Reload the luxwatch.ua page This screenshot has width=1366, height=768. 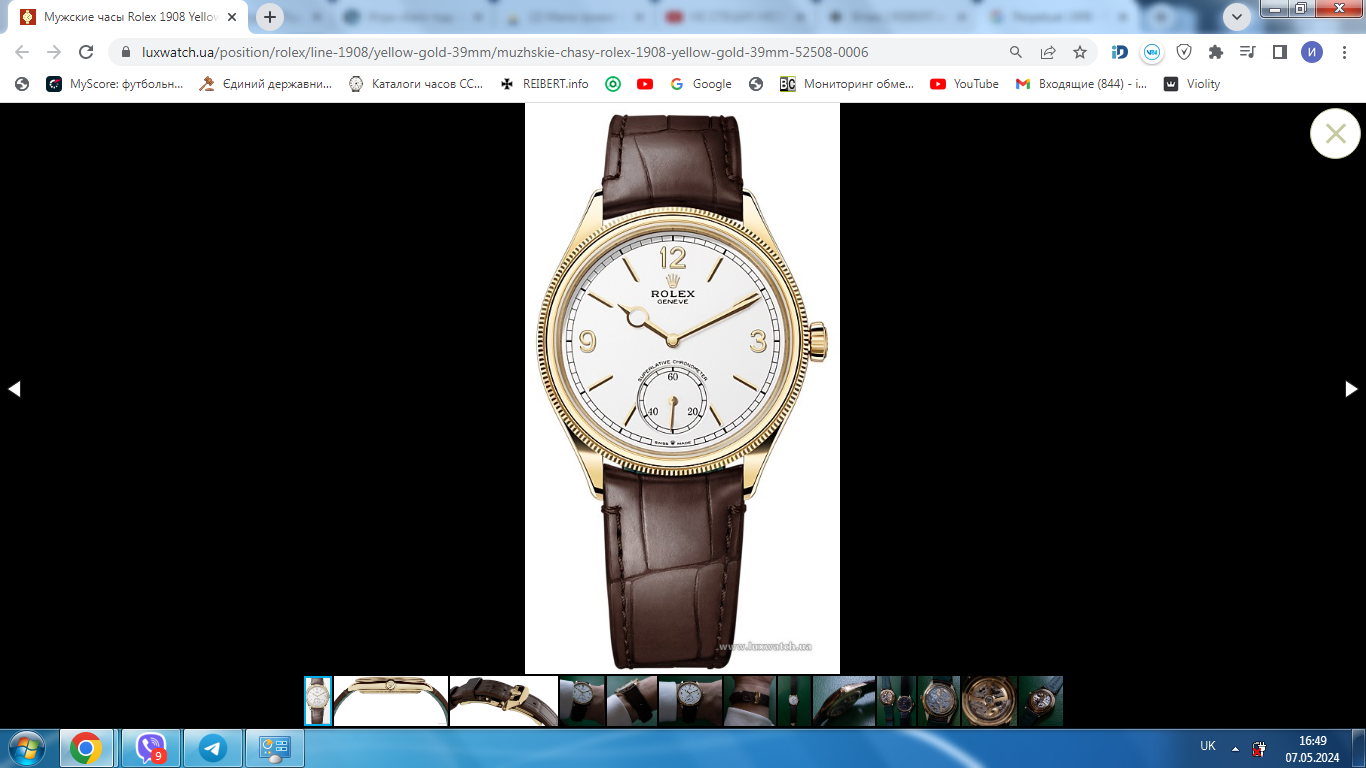coord(86,52)
